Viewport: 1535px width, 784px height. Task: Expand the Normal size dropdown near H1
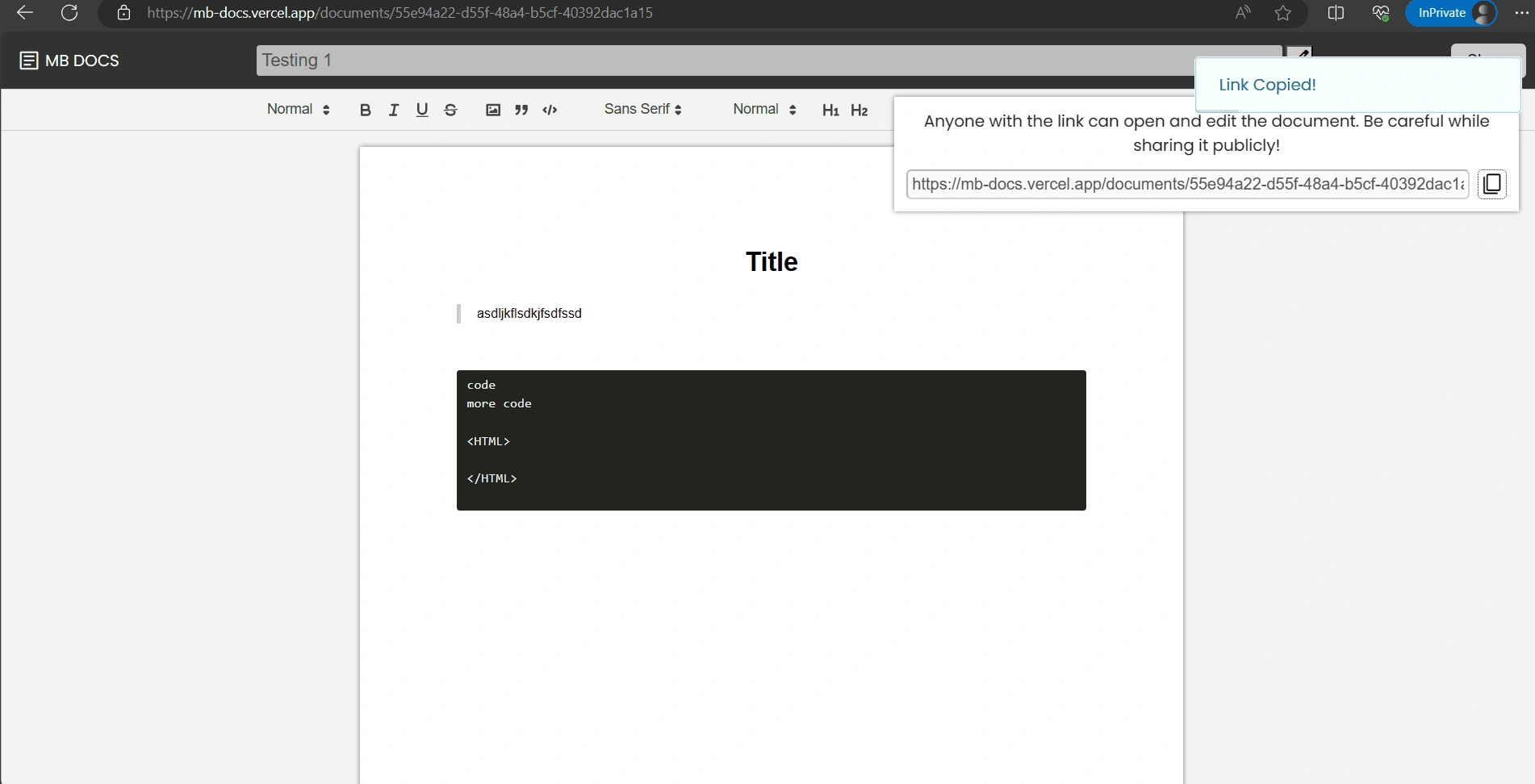764,110
